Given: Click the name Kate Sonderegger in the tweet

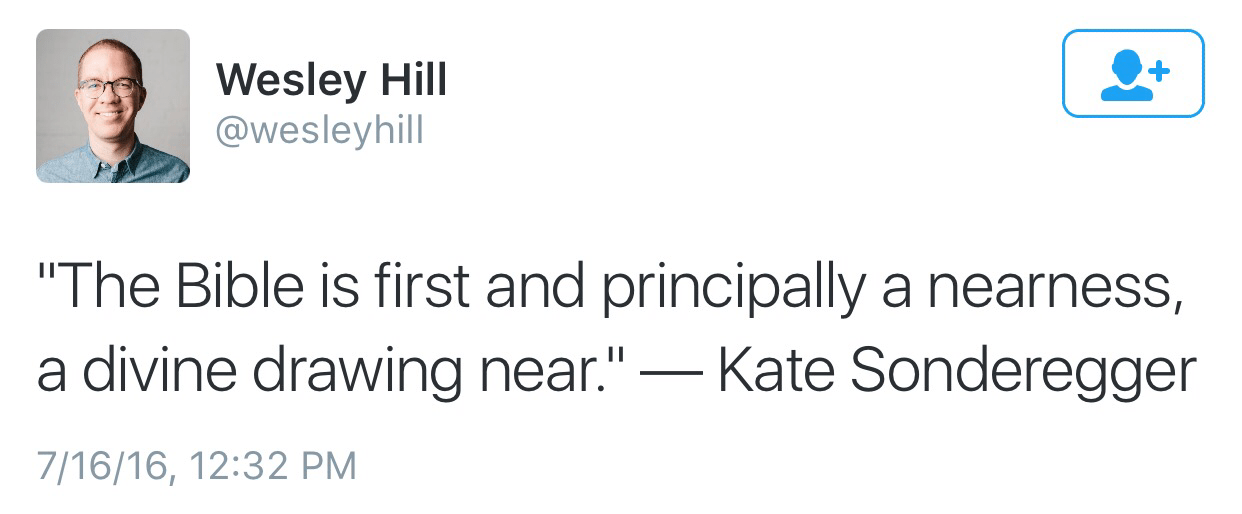Looking at the screenshot, I should click(956, 370).
